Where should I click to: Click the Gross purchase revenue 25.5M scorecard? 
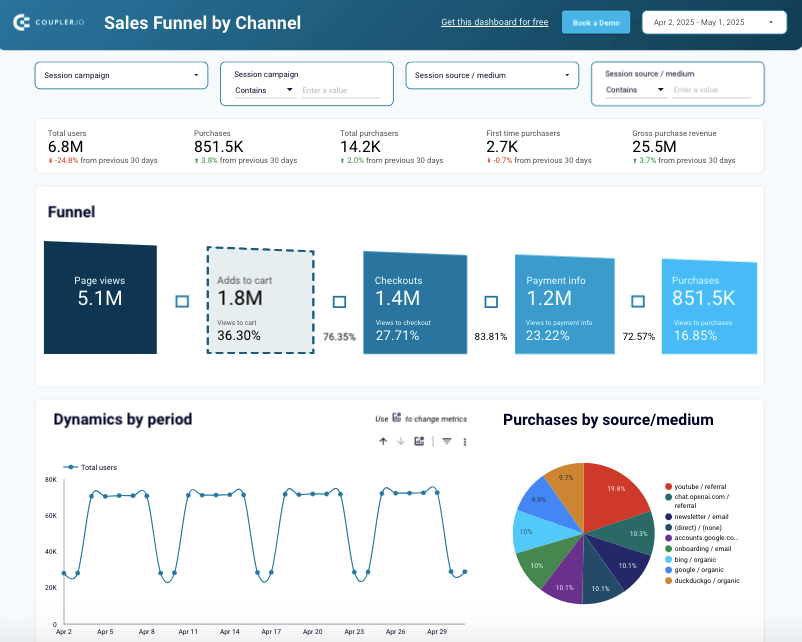[683, 147]
